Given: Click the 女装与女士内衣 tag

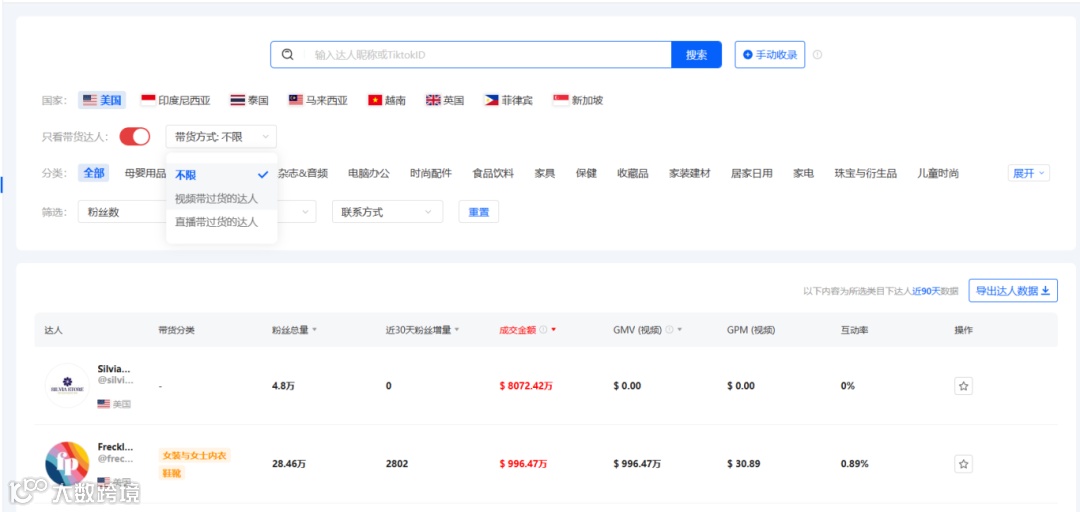Looking at the screenshot, I should click(194, 455).
